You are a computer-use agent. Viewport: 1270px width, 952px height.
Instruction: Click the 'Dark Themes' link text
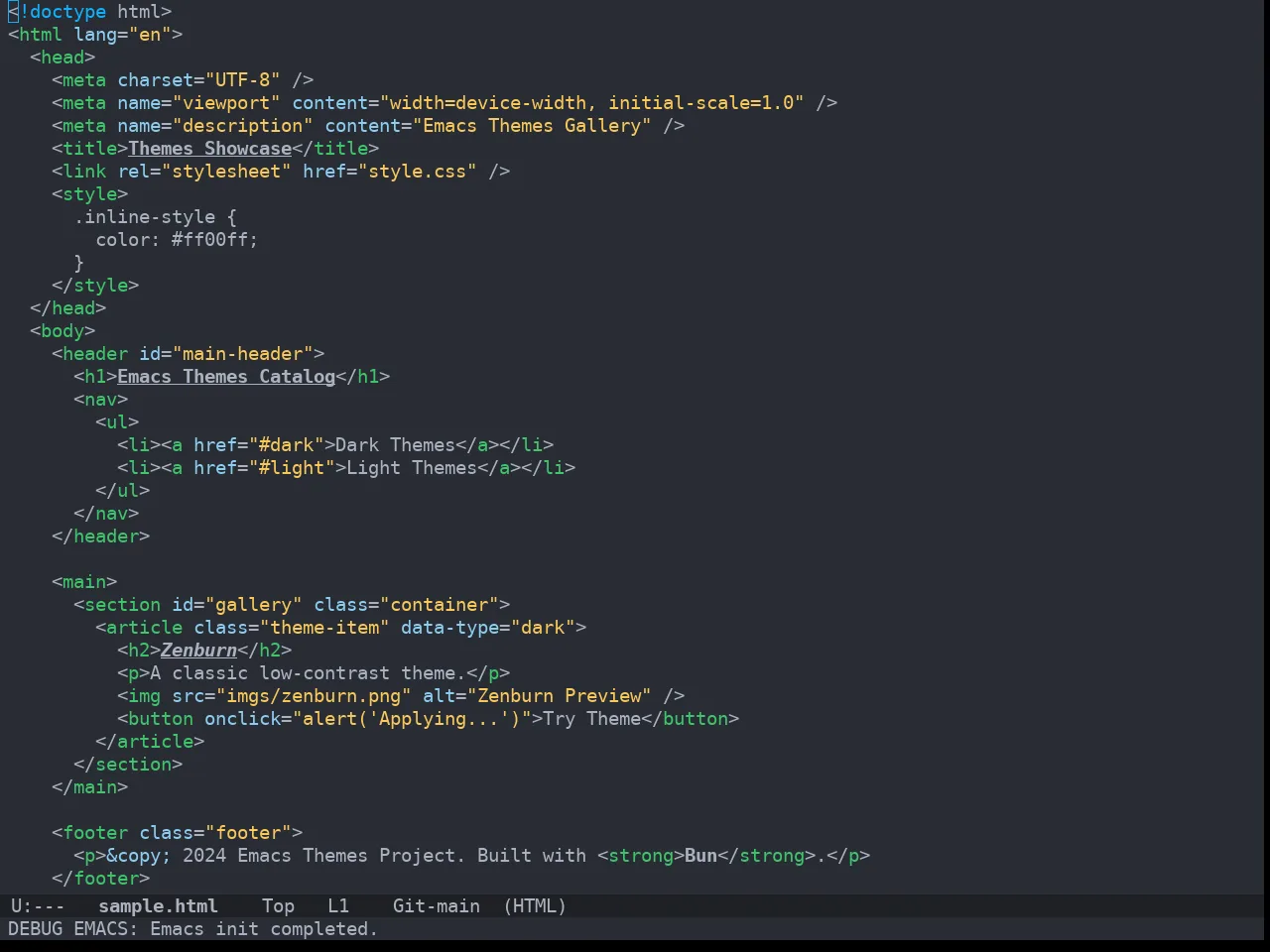[x=396, y=445]
